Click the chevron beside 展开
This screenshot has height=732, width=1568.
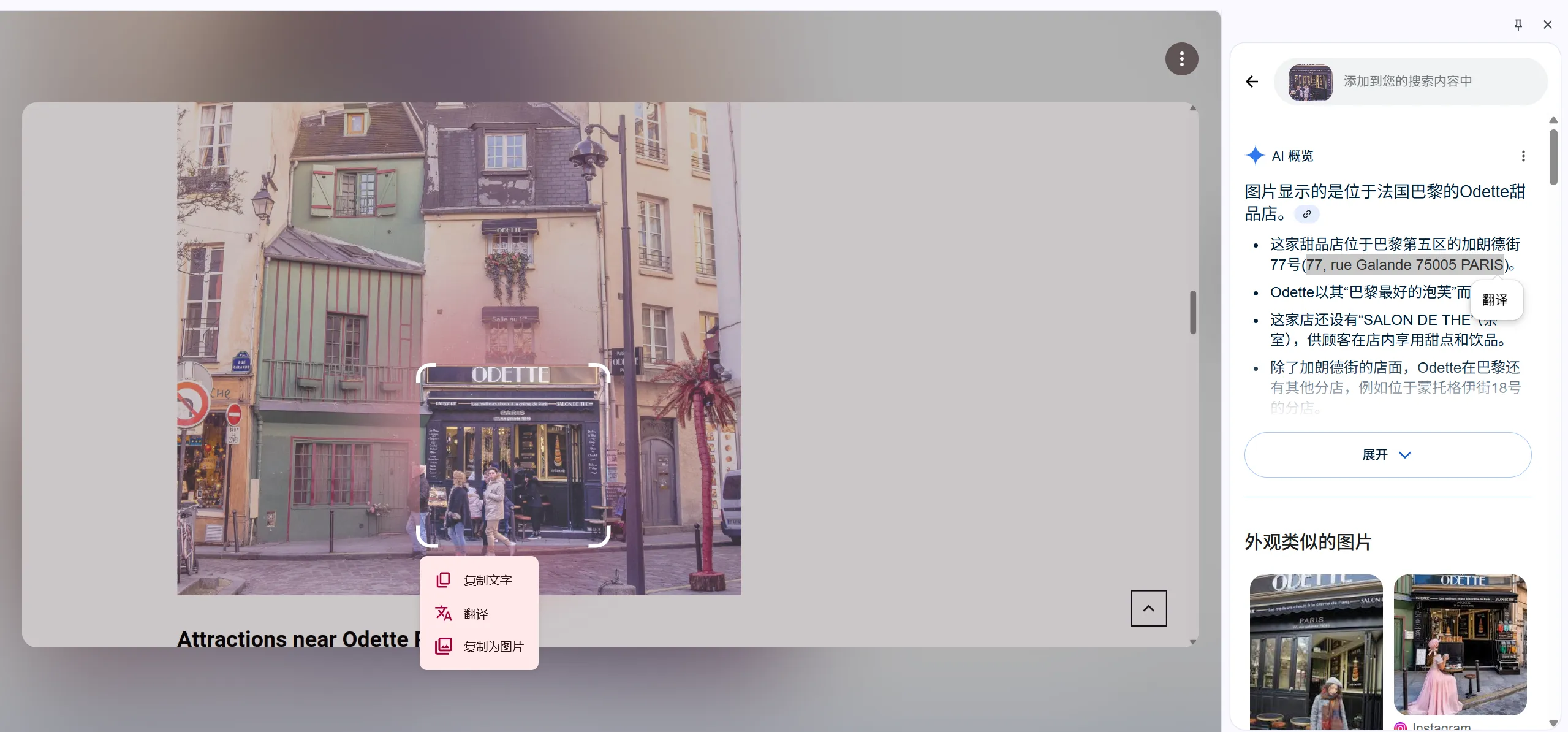1405,455
